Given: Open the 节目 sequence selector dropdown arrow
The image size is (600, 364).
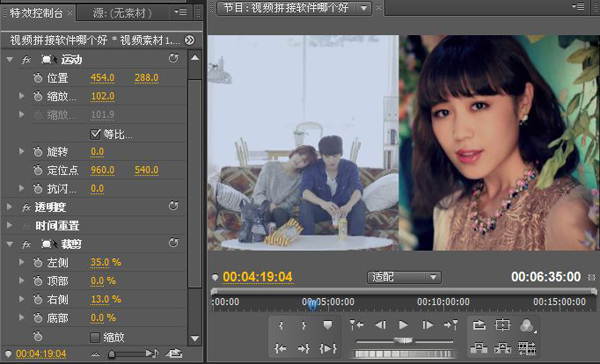Looking at the screenshot, I should [364, 8].
